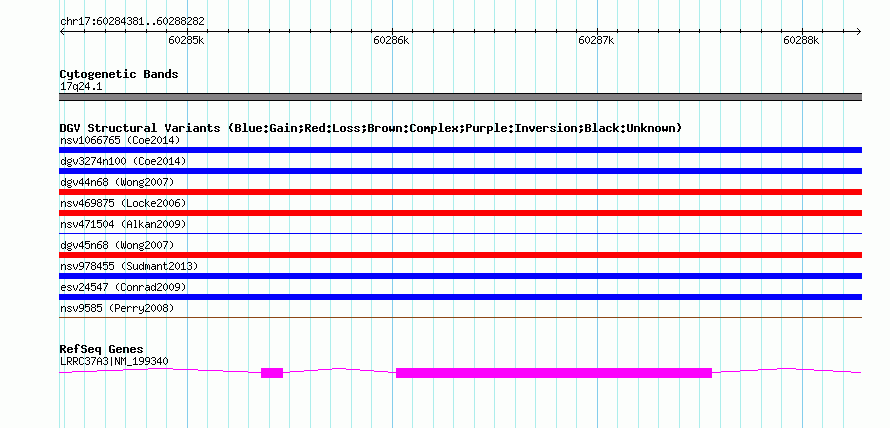Click the 17q24.1 band label
The image size is (890, 428).
point(81,87)
